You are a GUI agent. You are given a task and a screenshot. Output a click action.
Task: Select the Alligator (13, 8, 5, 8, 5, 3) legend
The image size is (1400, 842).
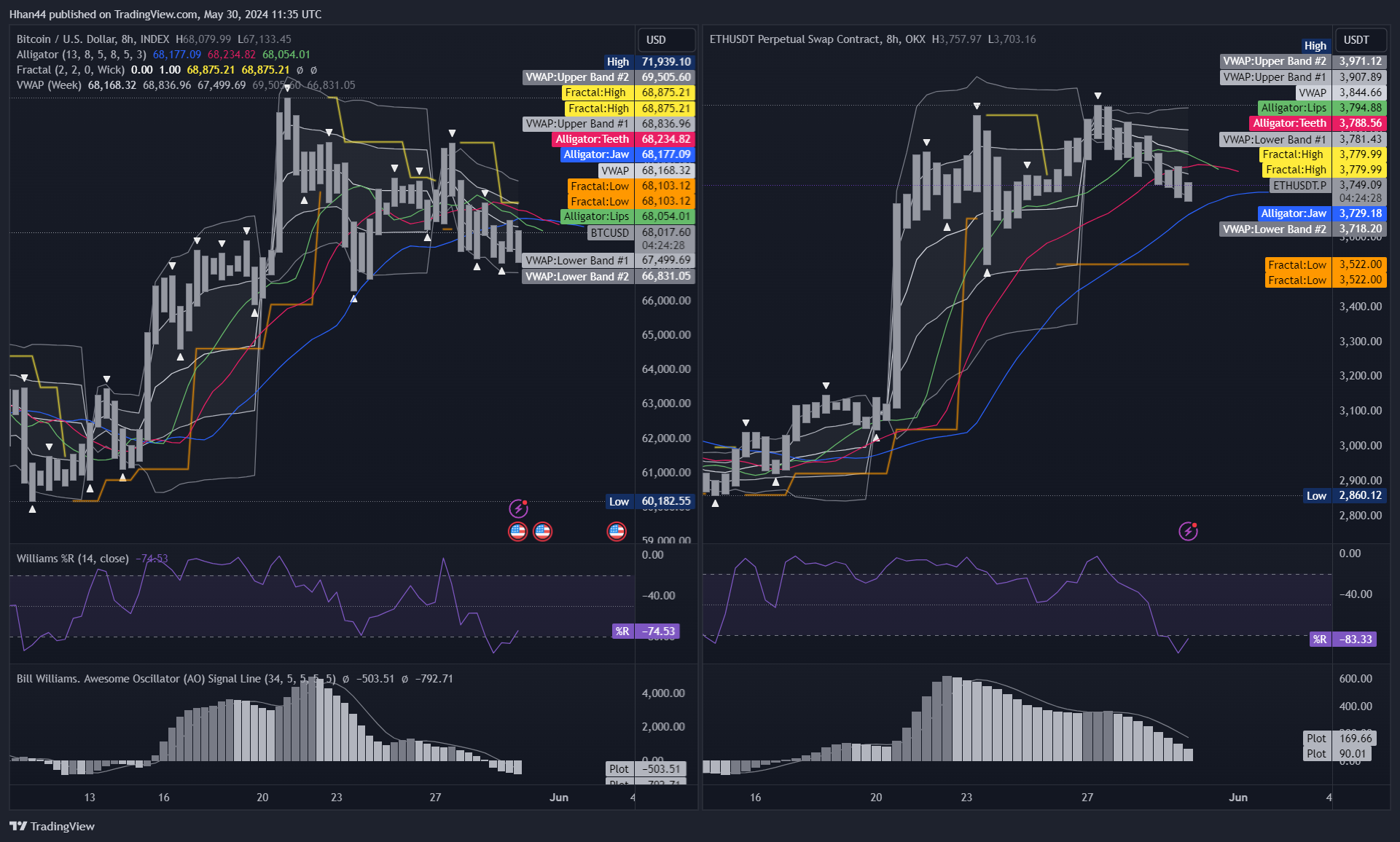82,55
